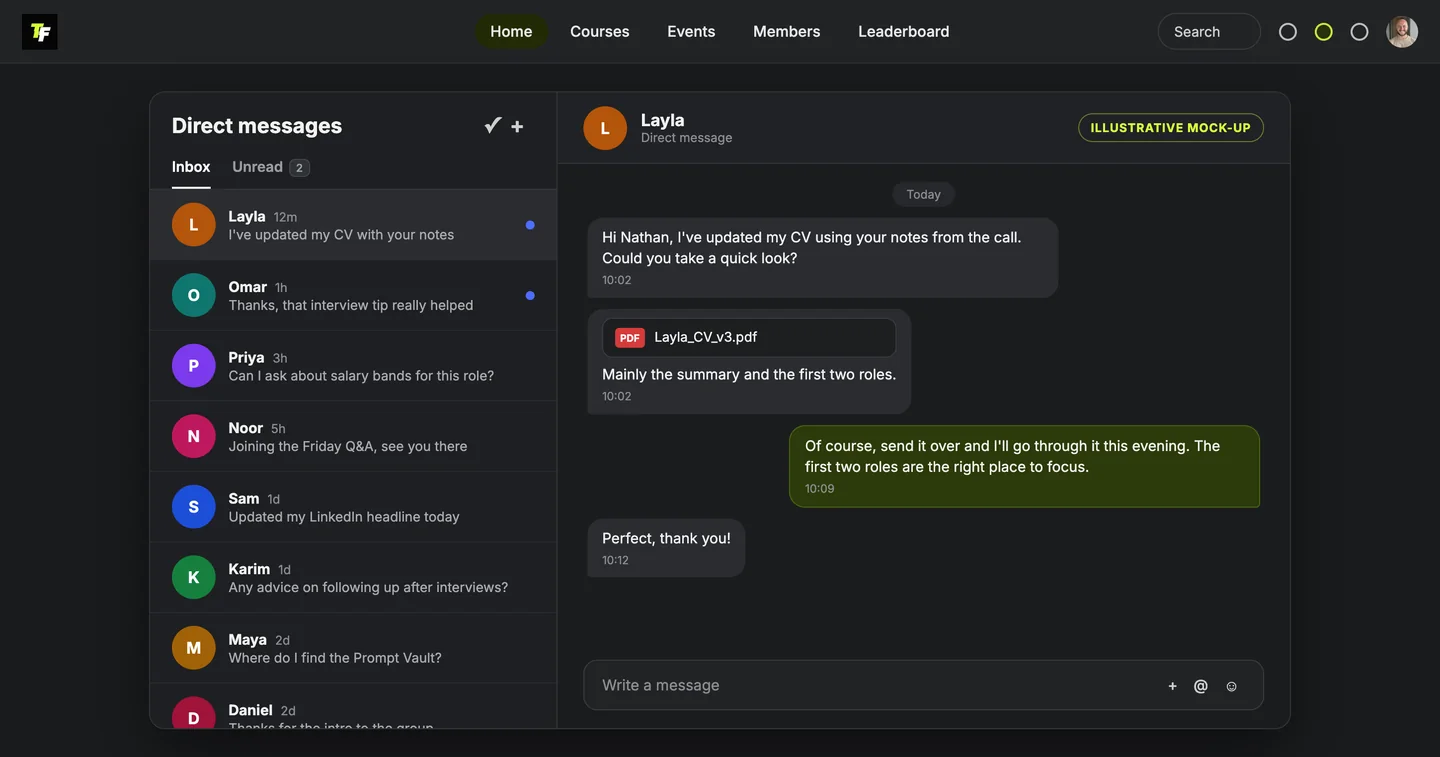This screenshot has height=757, width=1440.
Task: Focus the "Write a message" input
Action: pos(923,685)
